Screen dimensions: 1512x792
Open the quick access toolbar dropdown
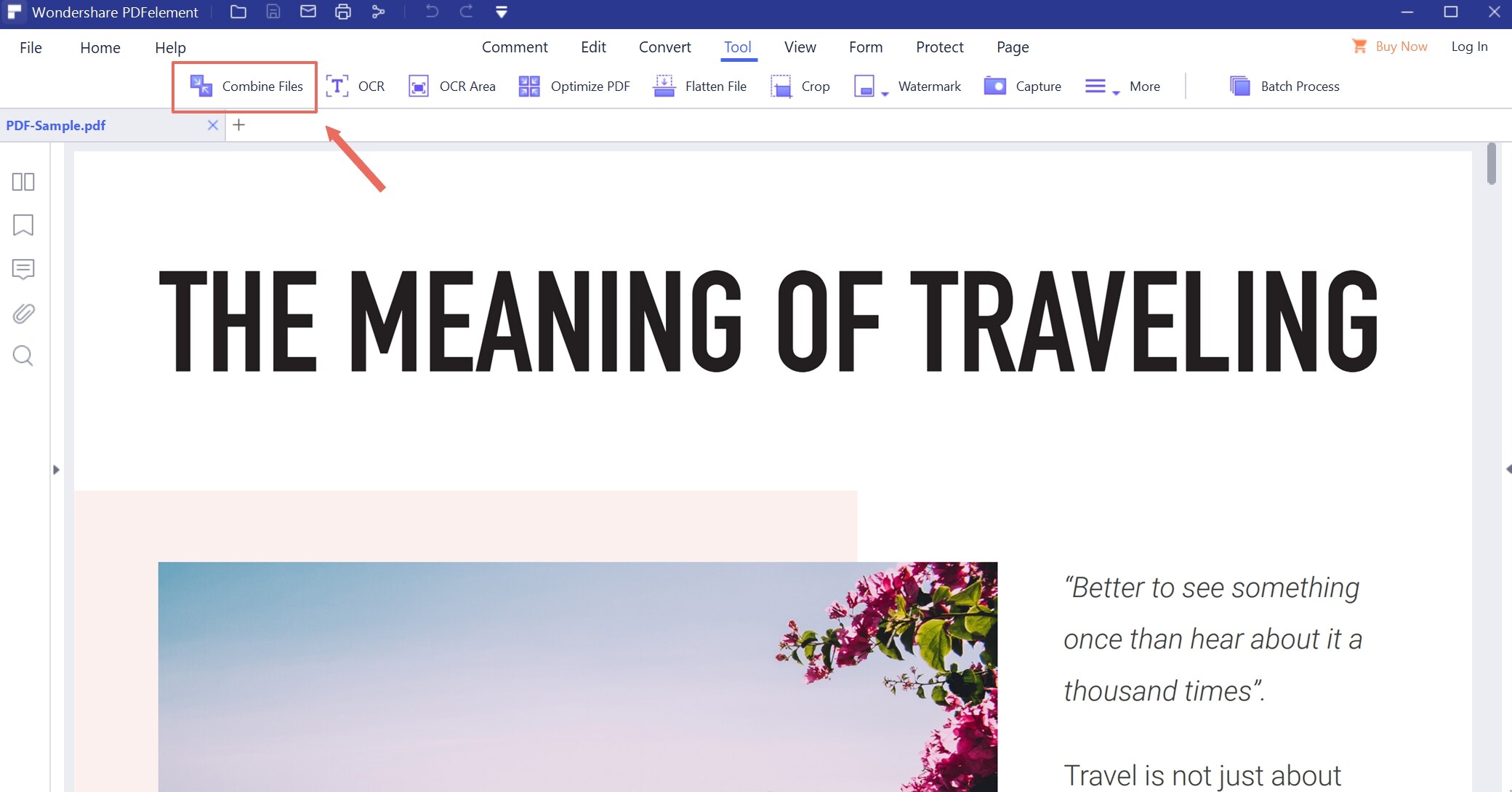502,12
